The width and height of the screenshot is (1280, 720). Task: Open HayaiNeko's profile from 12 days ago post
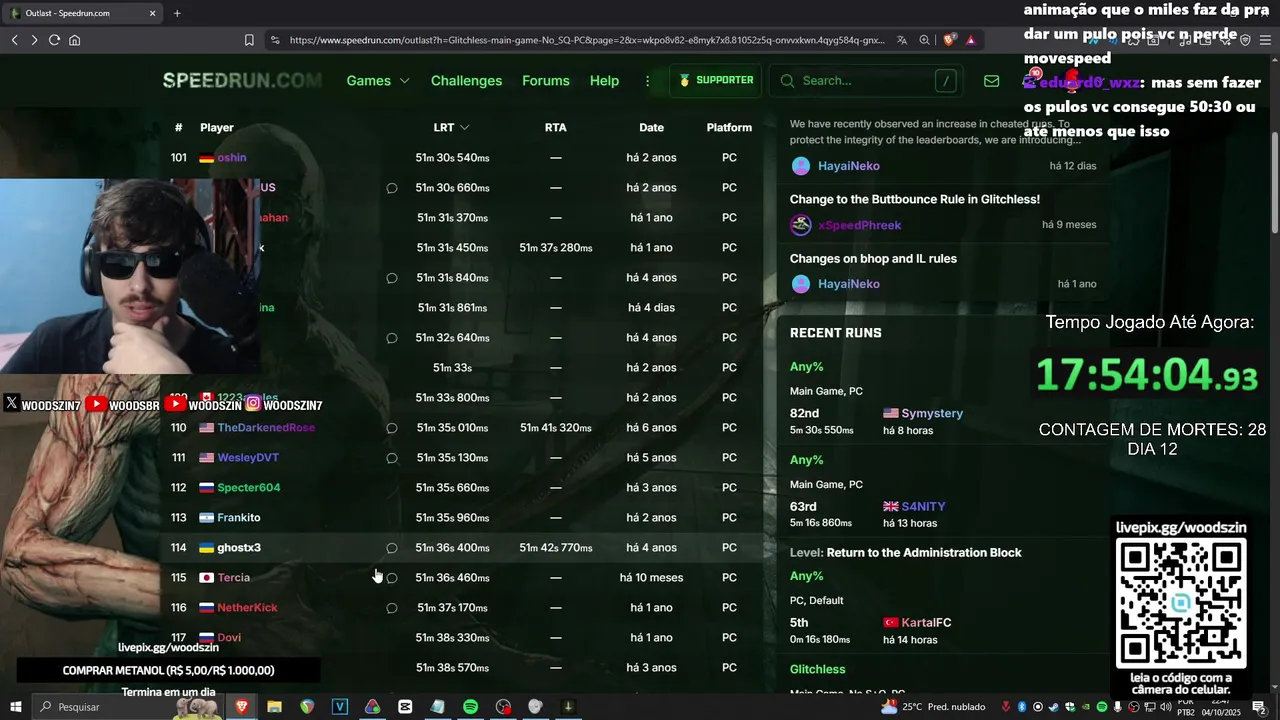[848, 166]
